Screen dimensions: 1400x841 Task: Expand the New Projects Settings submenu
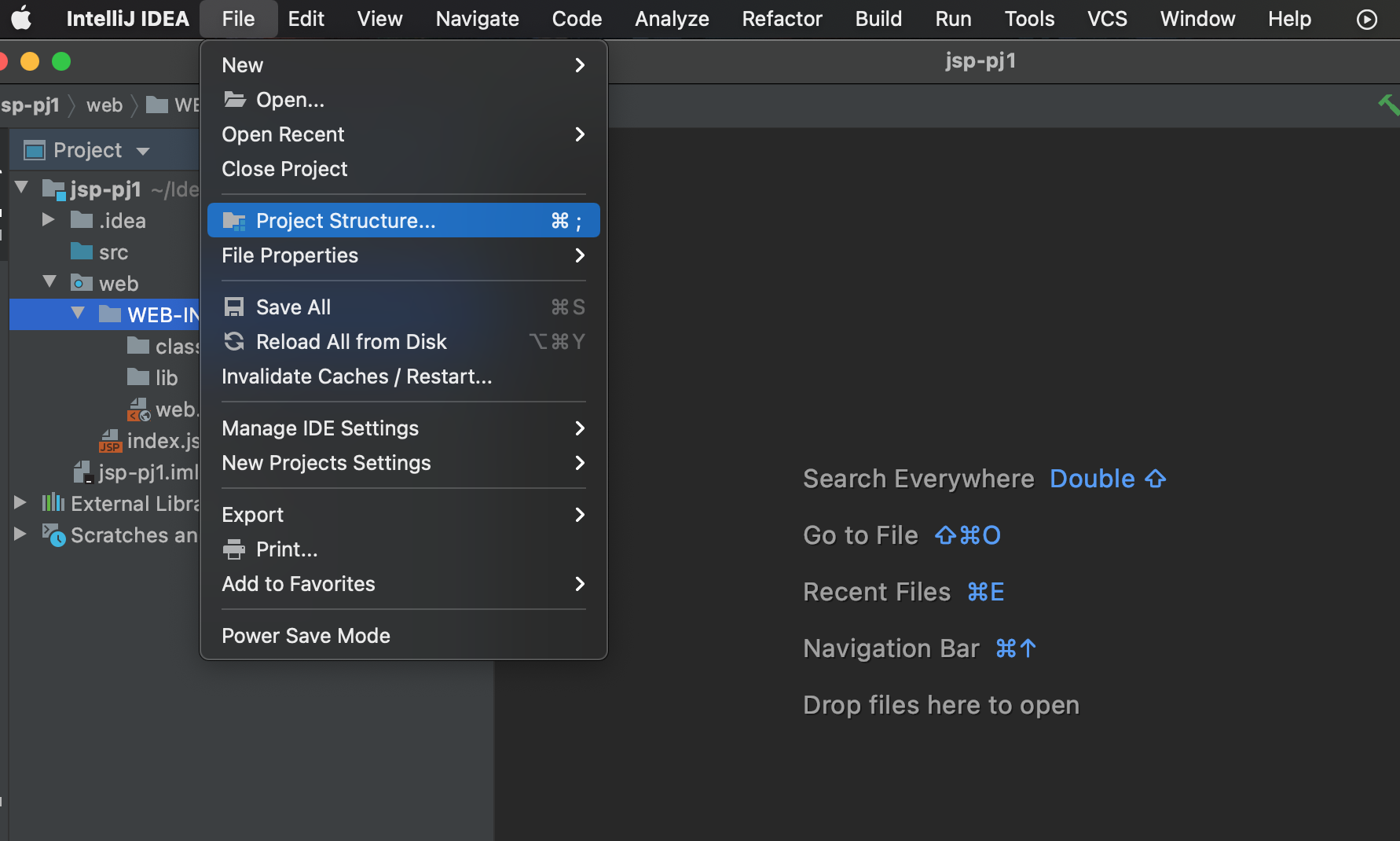click(x=580, y=463)
